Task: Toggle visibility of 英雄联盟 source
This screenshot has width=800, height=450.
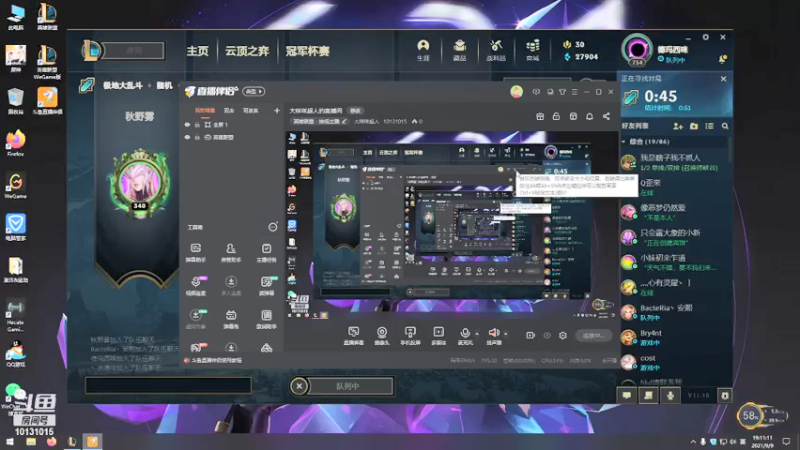Action: point(187,137)
